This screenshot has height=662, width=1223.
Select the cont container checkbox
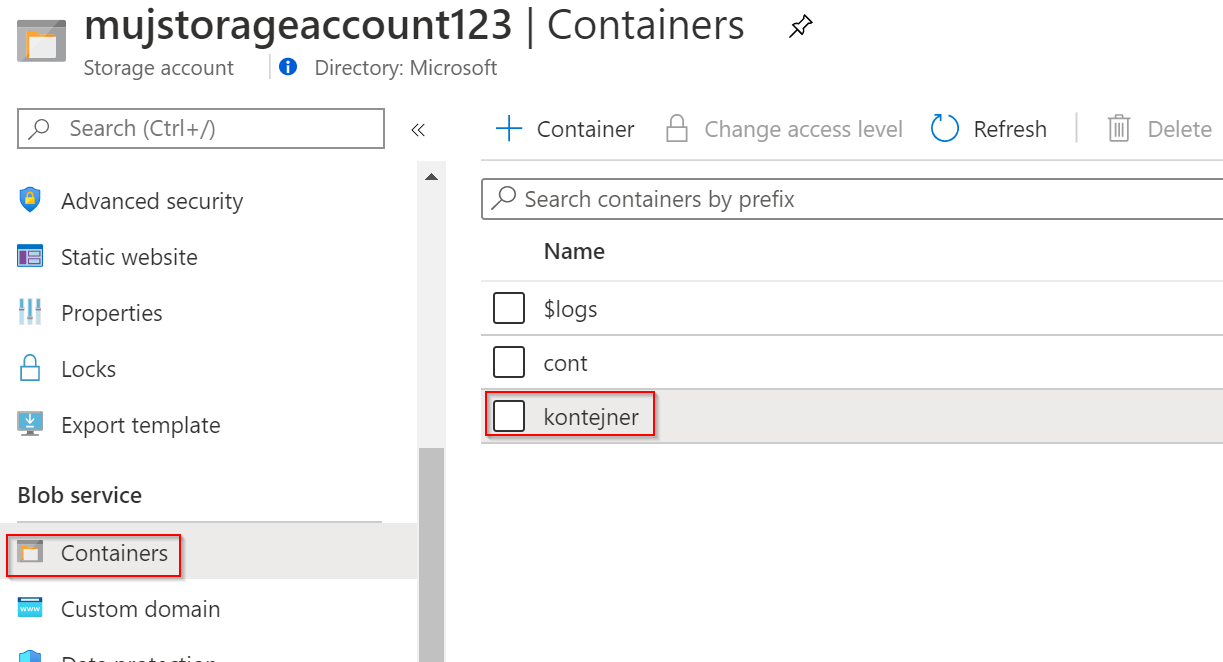(509, 362)
